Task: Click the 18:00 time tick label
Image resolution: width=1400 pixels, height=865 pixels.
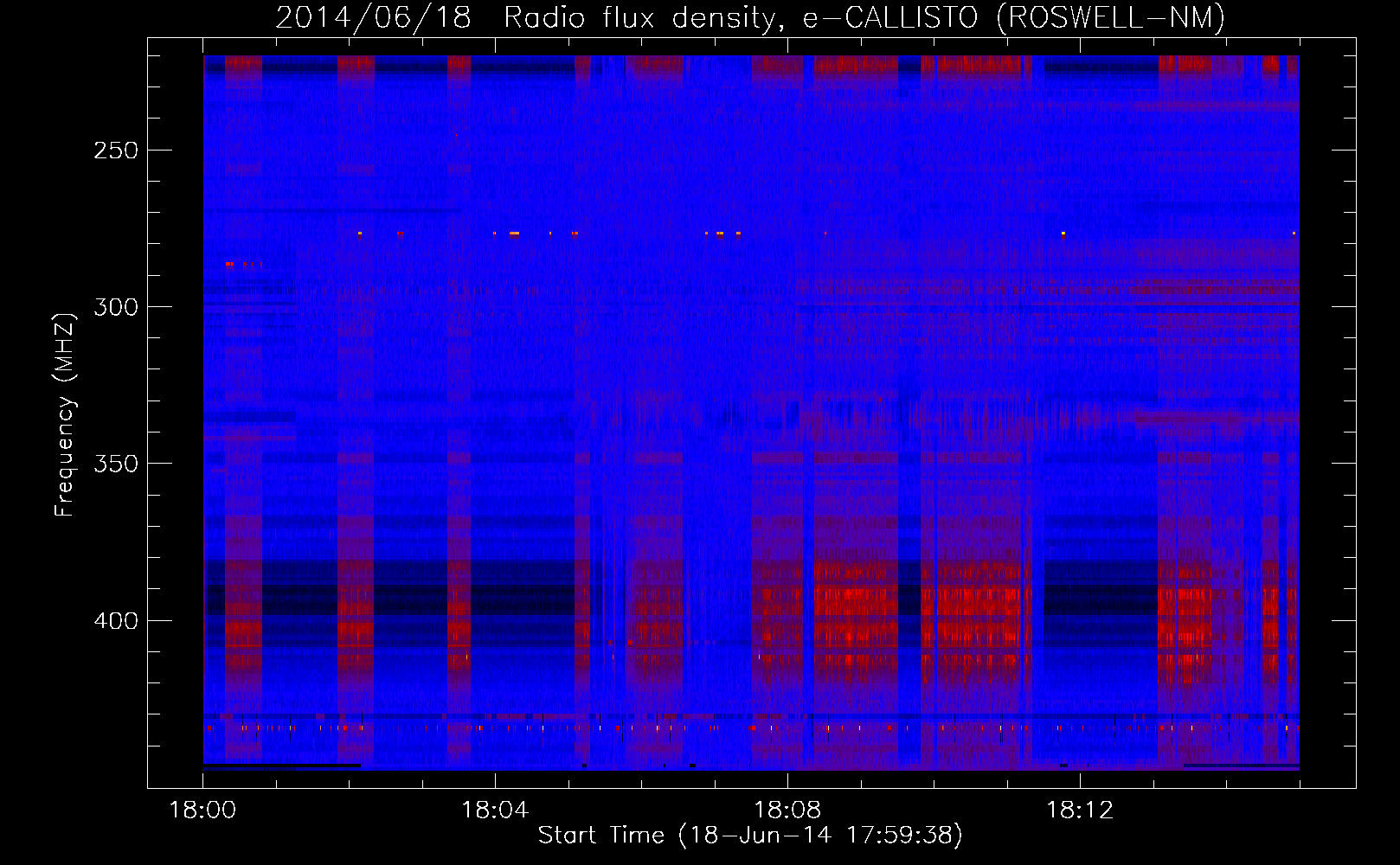Action: point(202,811)
